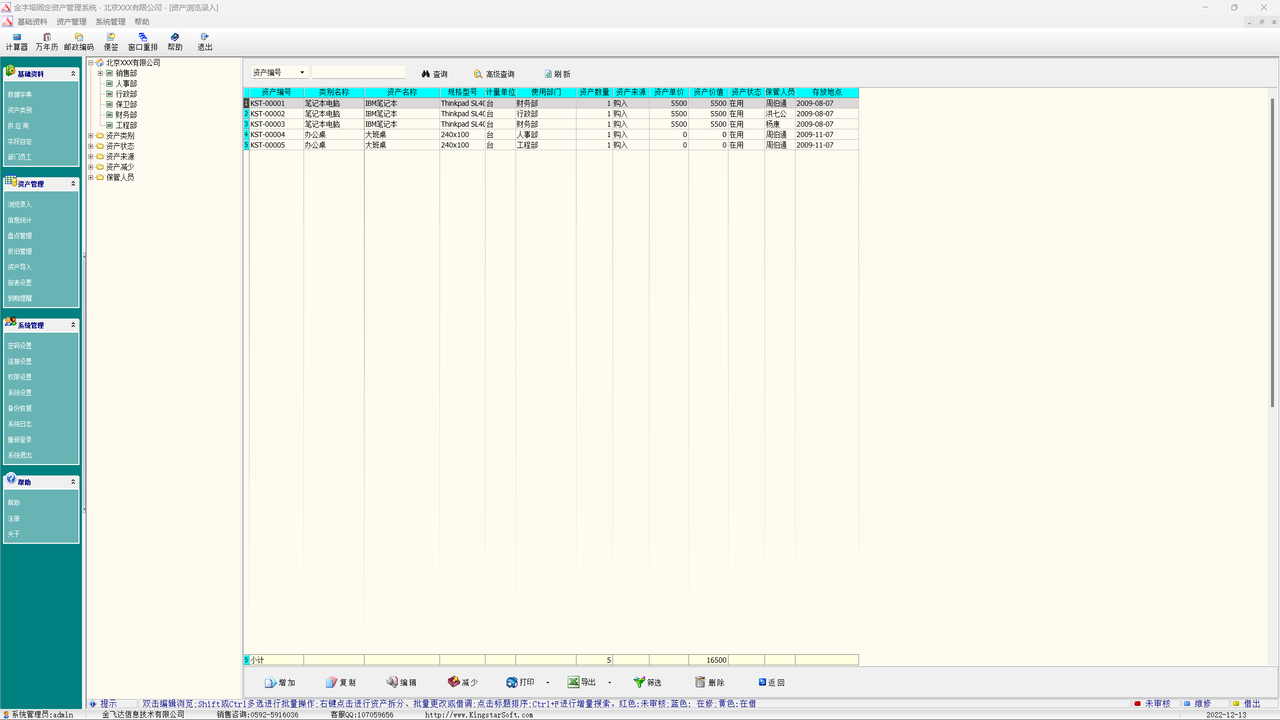Open the 系统管理 menu

[110, 21]
